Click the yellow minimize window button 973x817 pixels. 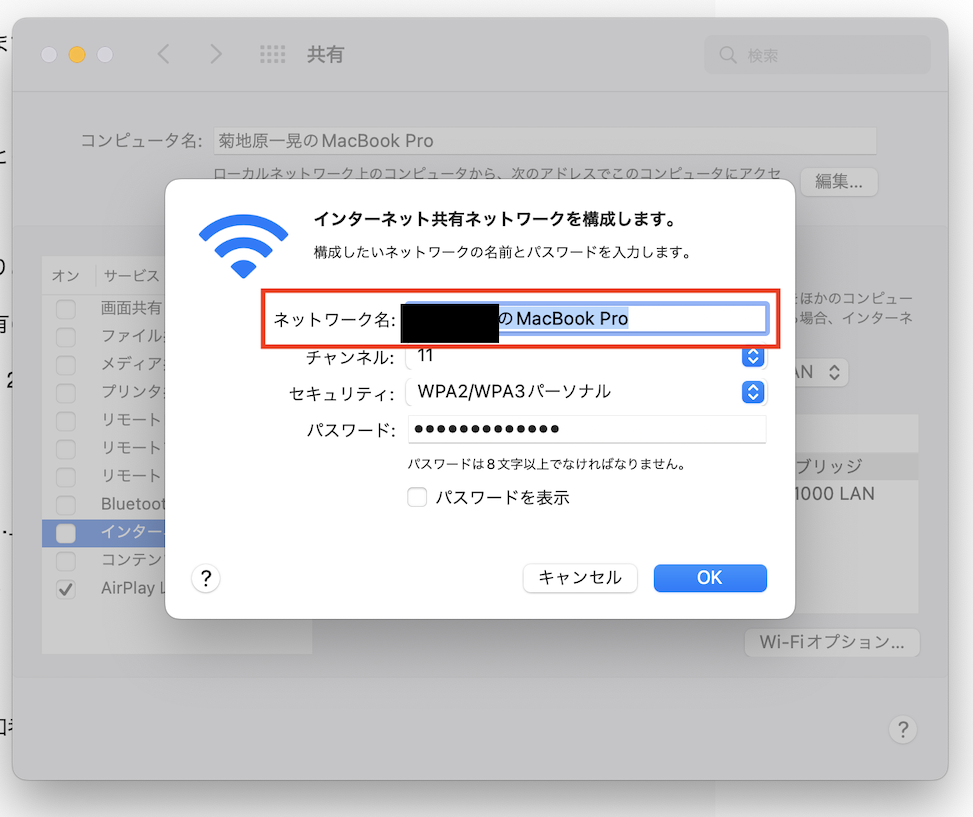[77, 55]
